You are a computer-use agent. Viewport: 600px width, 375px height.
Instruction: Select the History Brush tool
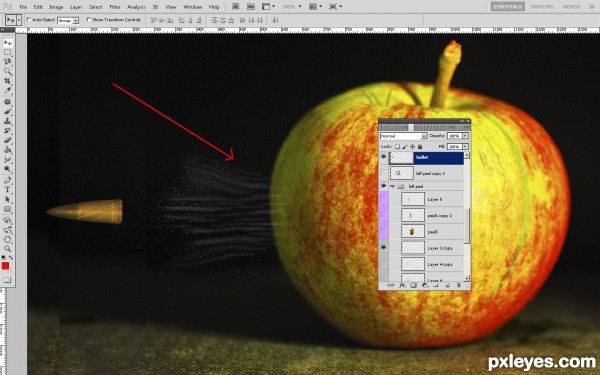8,130
